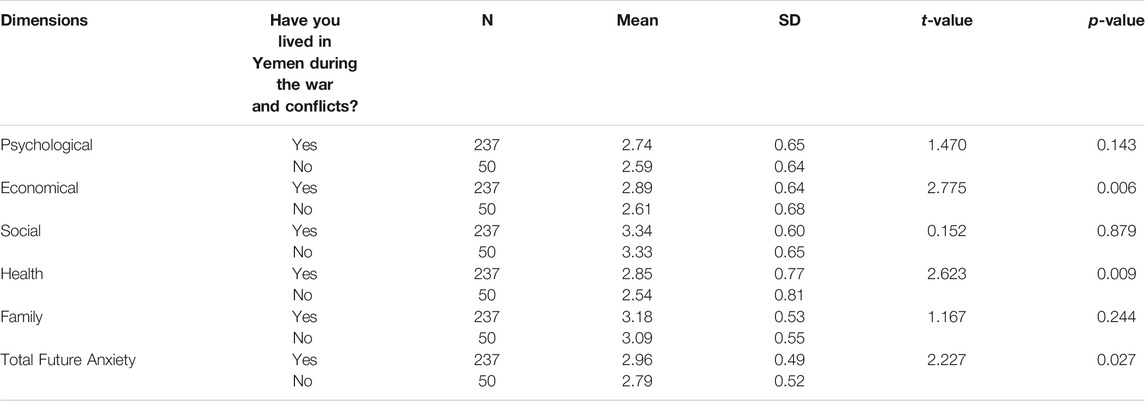The height and width of the screenshot is (401, 1145).
Task: Select the Total Future Anxiety label
Action: pyautogui.click(x=68, y=360)
